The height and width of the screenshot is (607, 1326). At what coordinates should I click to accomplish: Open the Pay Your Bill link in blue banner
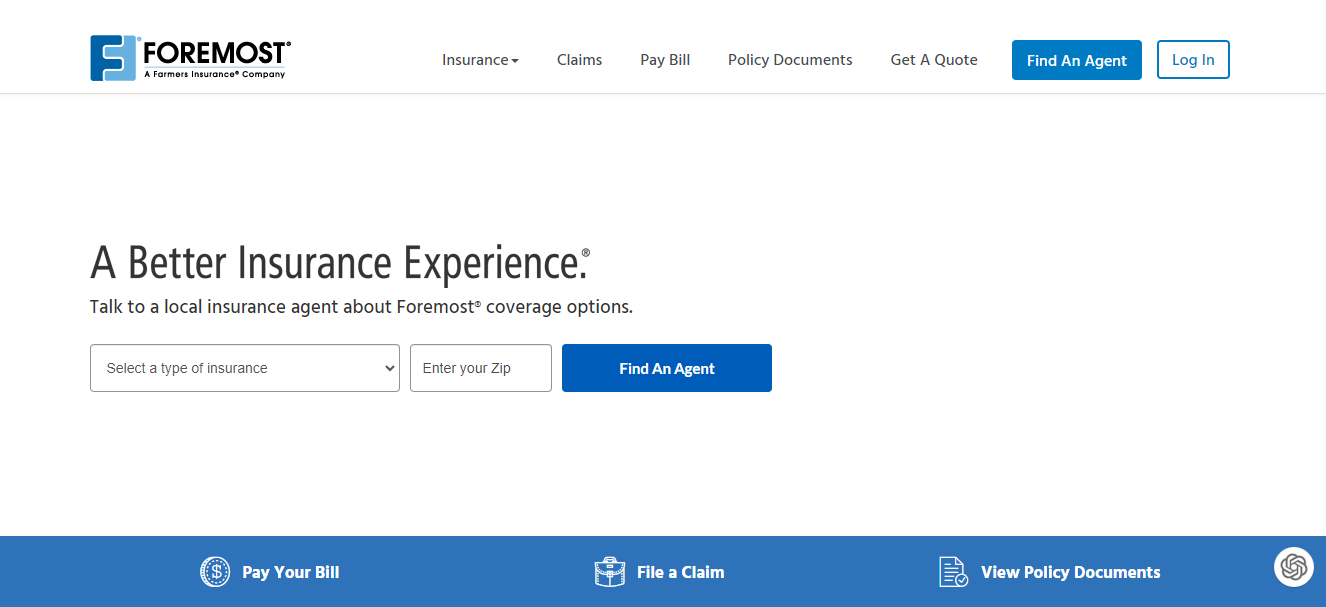tap(291, 572)
